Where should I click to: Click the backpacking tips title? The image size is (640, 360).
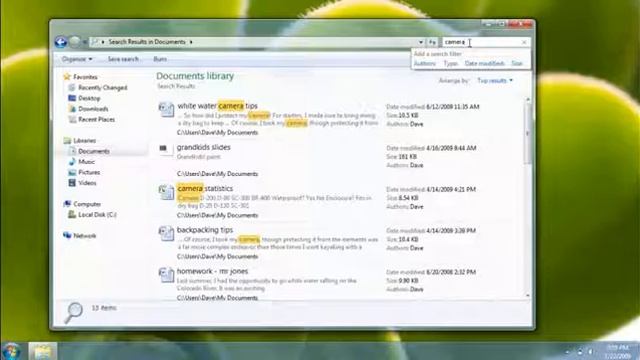click(x=205, y=230)
